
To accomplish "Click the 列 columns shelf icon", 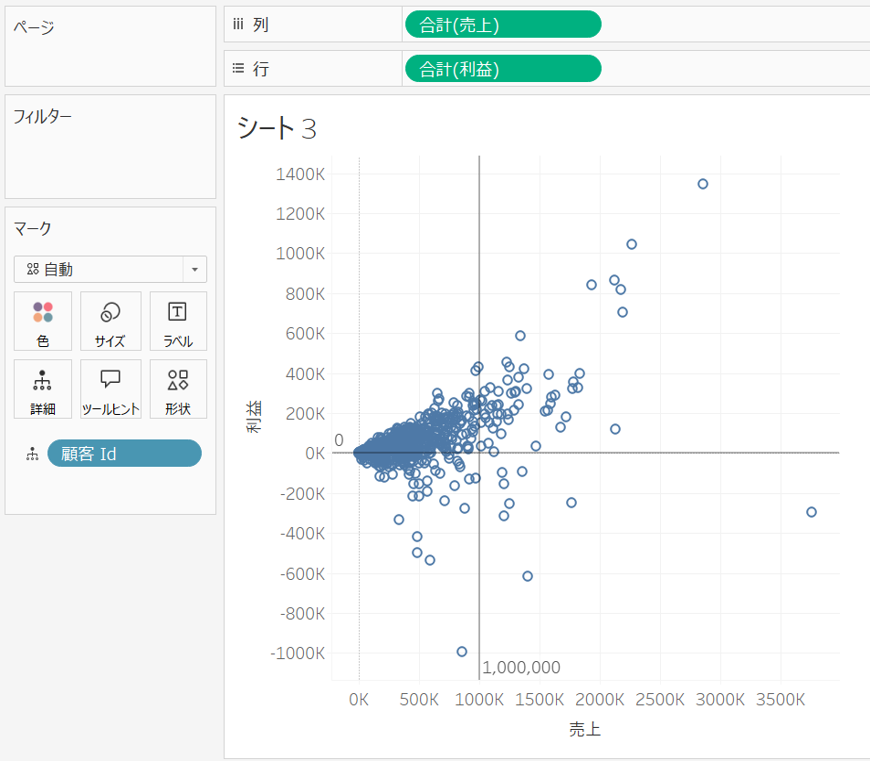I will click(238, 24).
